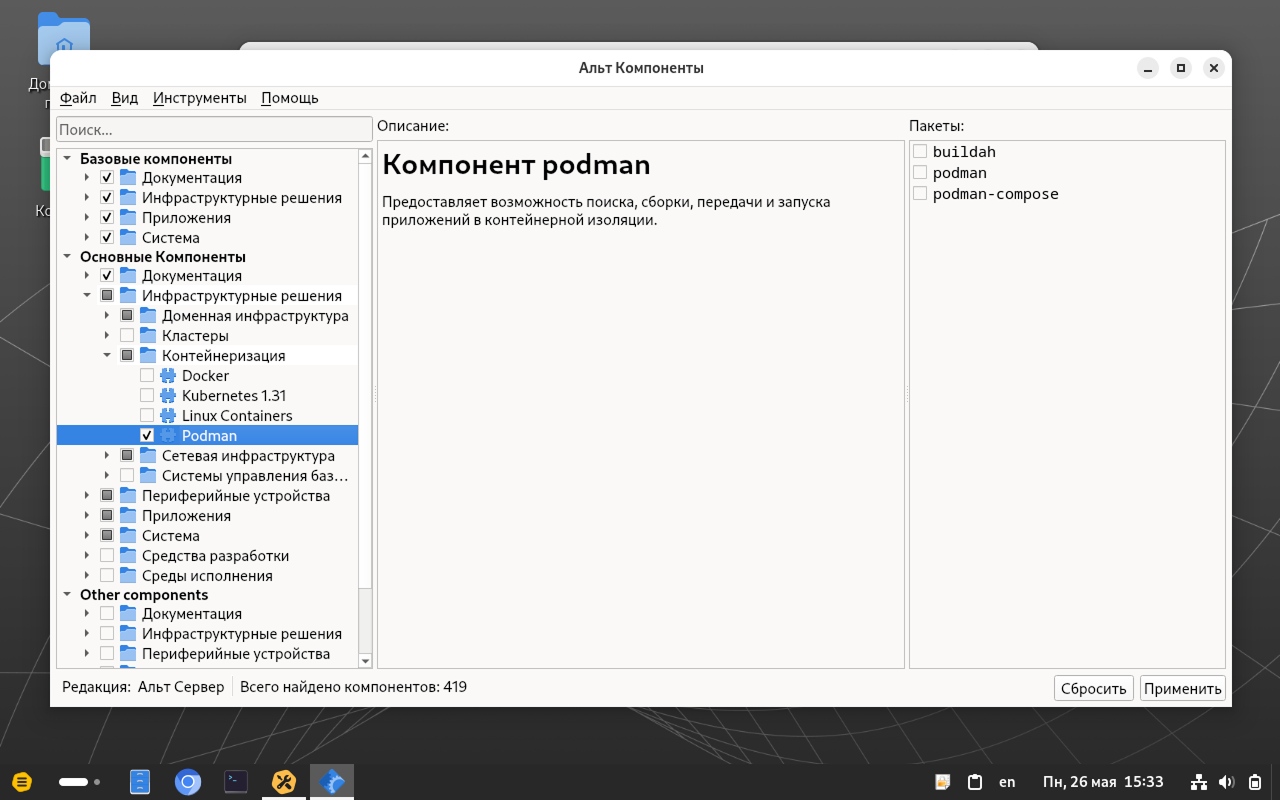Open the volume tray icon
Viewport: 1280px width, 800px height.
(x=1227, y=782)
